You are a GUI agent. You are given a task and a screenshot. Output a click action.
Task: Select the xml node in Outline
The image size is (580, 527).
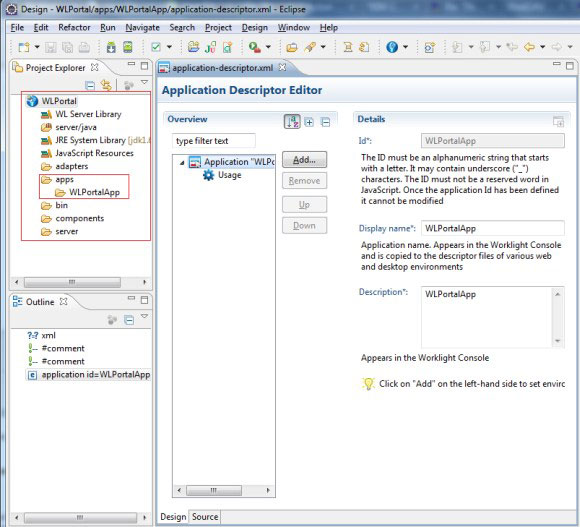pyautogui.click(x=41, y=335)
